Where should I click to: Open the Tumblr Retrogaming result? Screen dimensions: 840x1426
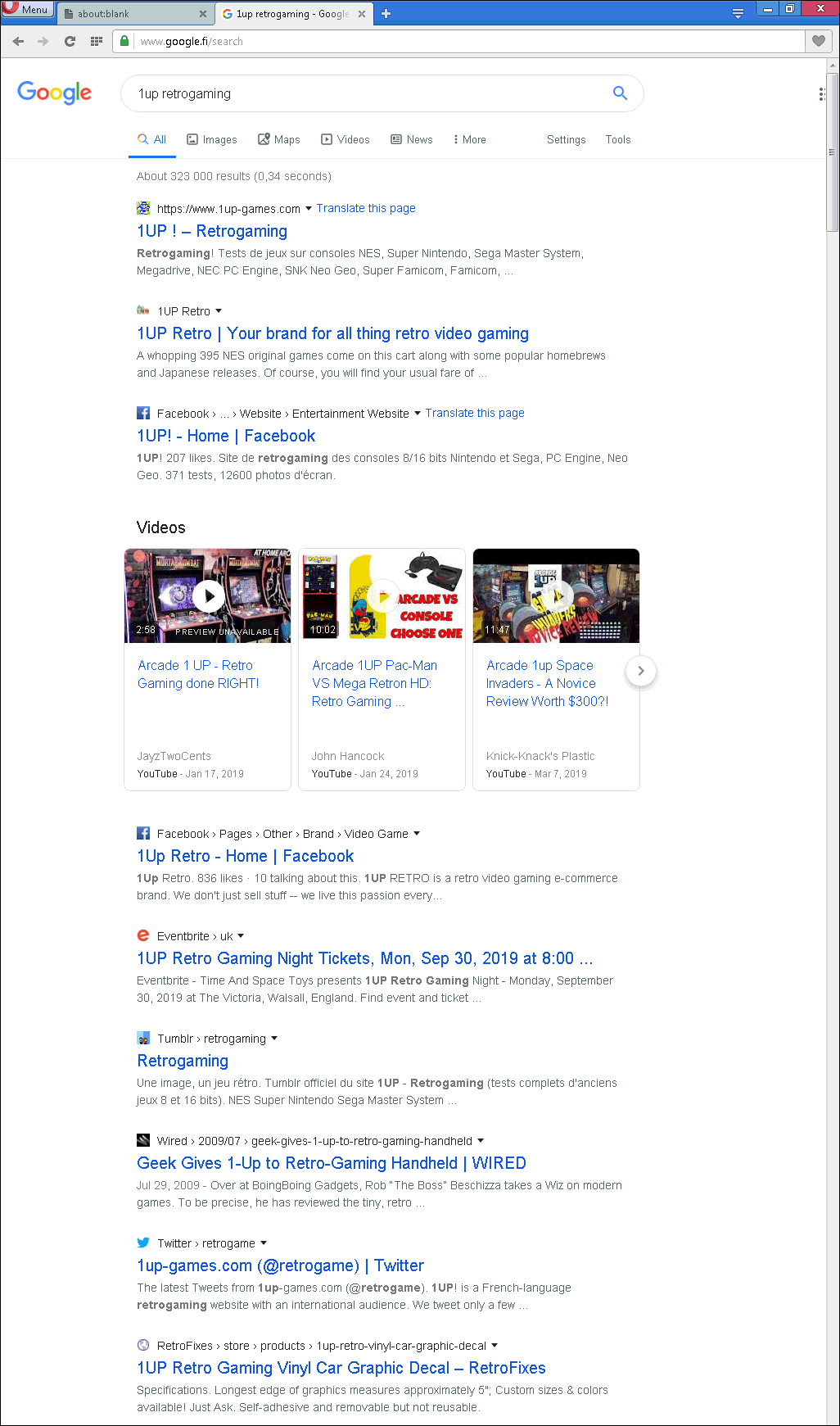tap(183, 1061)
